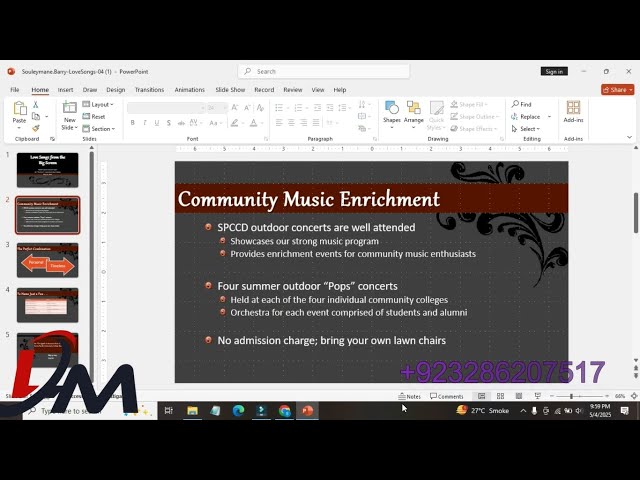Screen dimensions: 640x480
Task: Open the Shapes gallery
Action: [x=391, y=114]
